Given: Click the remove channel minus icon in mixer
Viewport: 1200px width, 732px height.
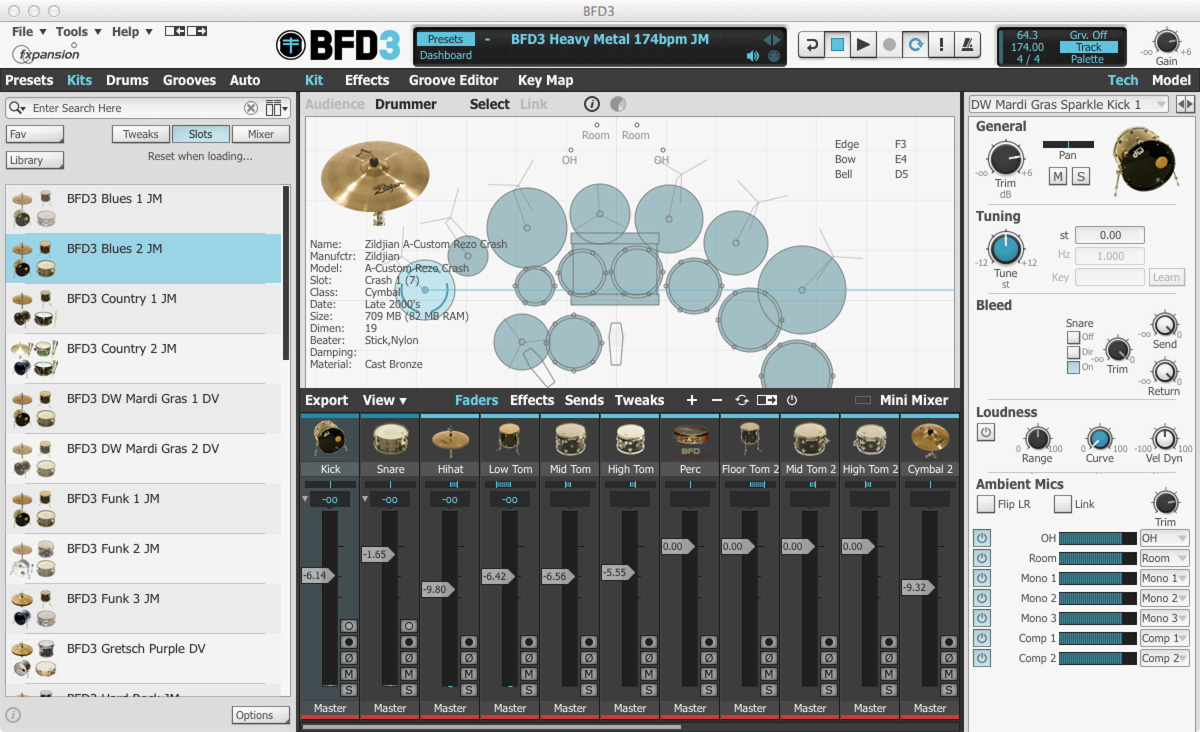Looking at the screenshot, I should tap(716, 400).
